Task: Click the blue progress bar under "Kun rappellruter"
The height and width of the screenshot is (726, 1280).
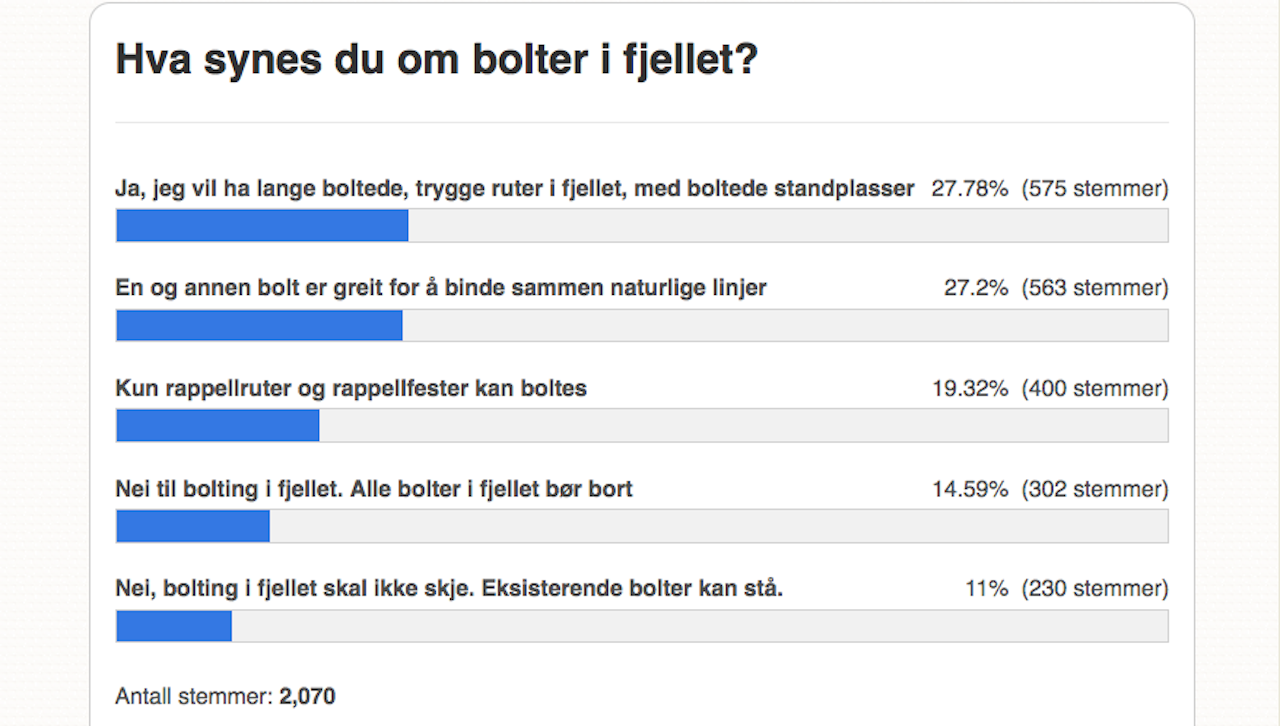Action: [x=217, y=425]
